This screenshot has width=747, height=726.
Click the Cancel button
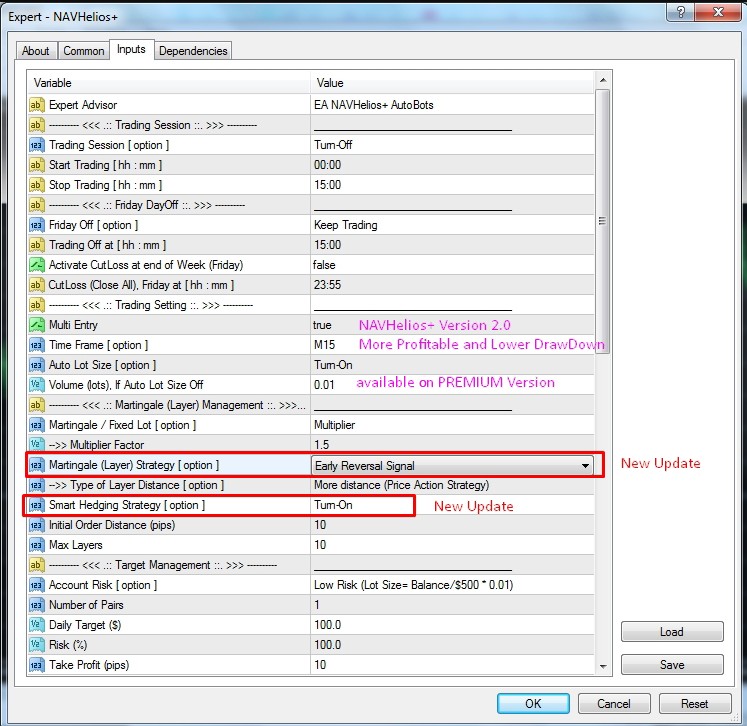[x=614, y=704]
